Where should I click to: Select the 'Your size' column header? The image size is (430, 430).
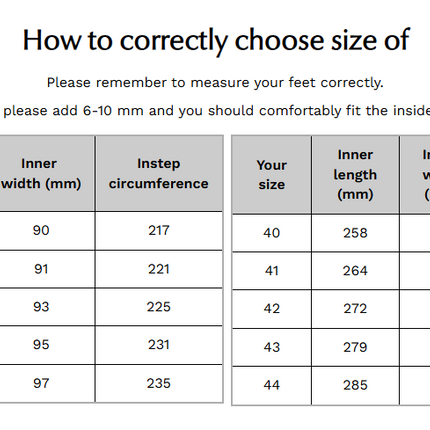(x=272, y=175)
